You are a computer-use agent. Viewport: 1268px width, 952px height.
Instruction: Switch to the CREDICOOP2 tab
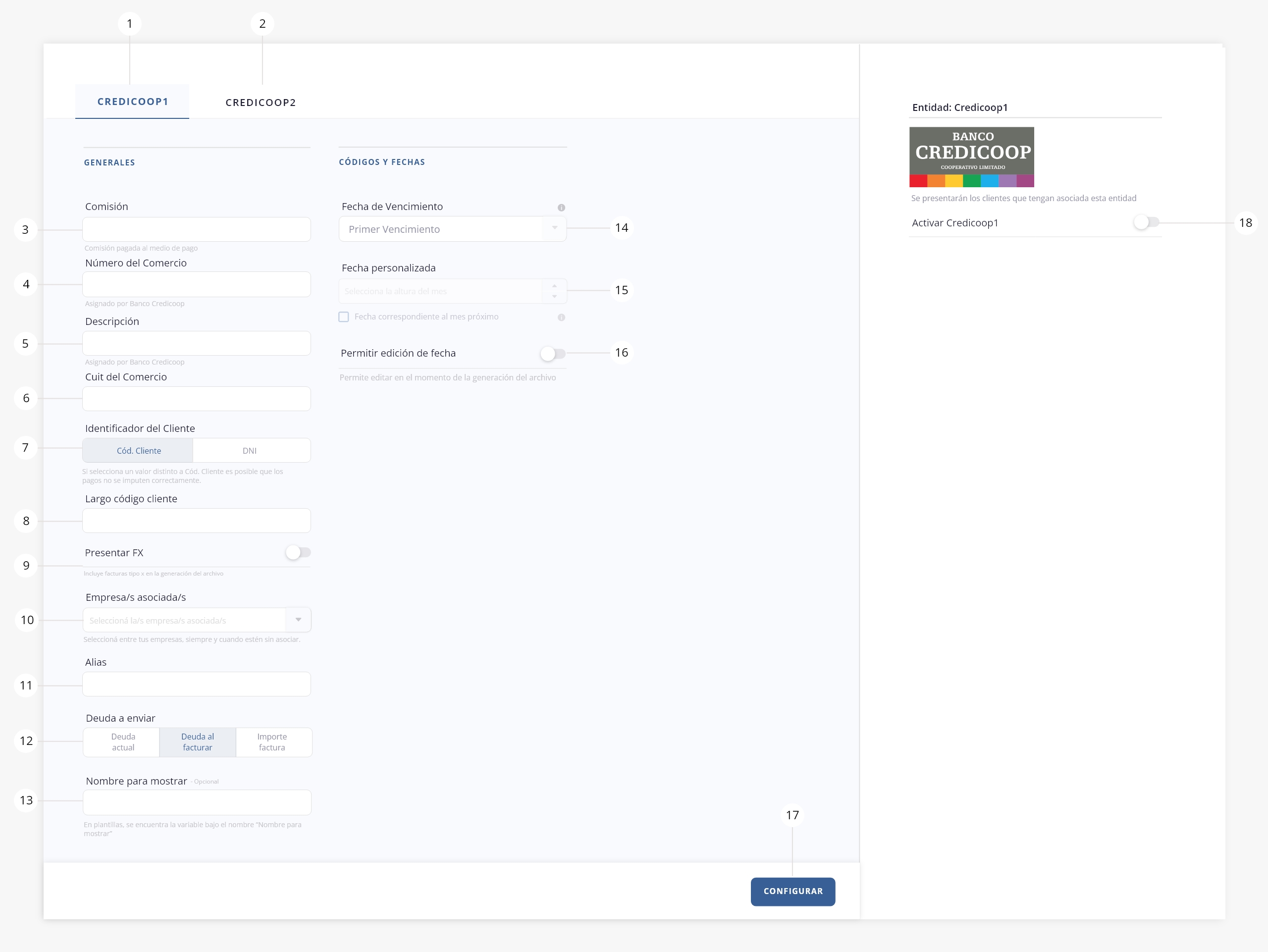(261, 103)
